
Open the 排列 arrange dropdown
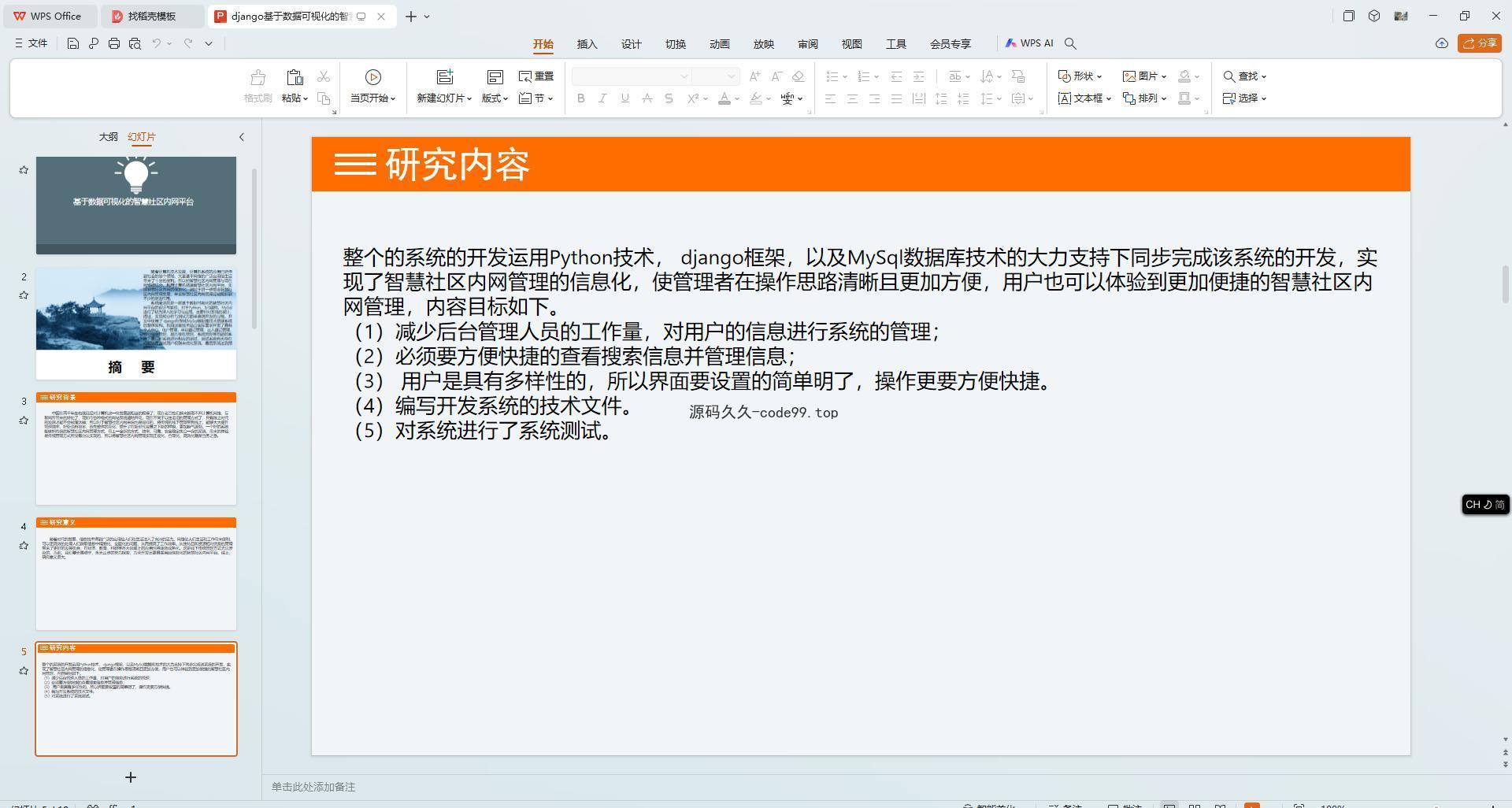point(1144,98)
